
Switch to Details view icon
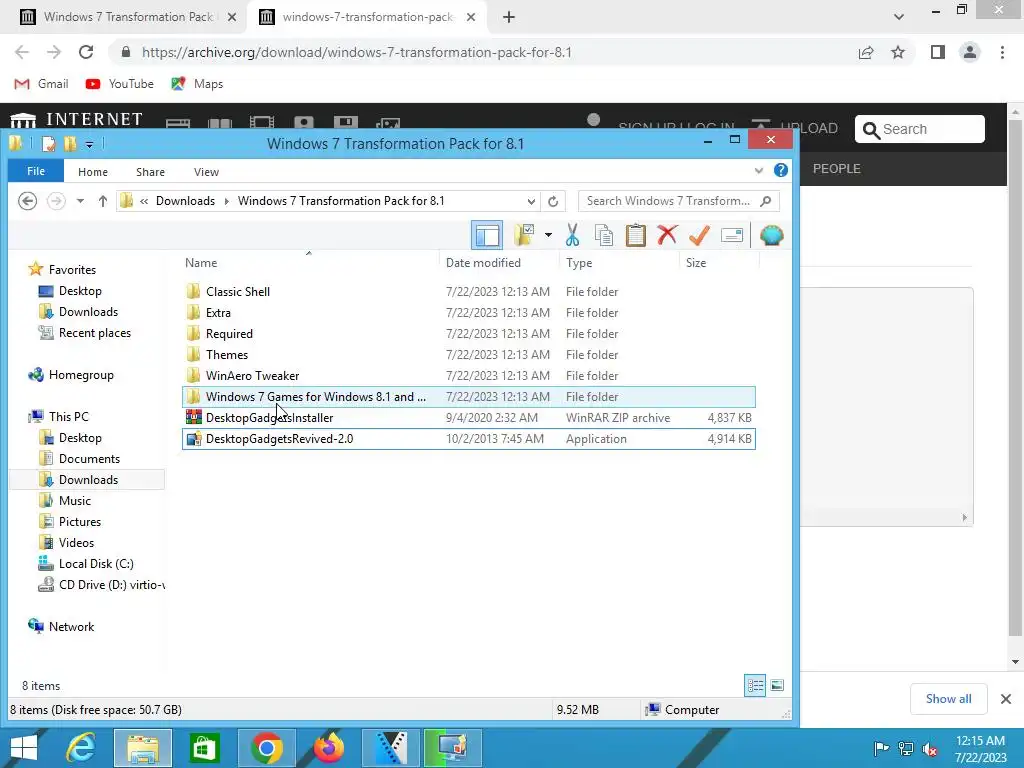756,685
